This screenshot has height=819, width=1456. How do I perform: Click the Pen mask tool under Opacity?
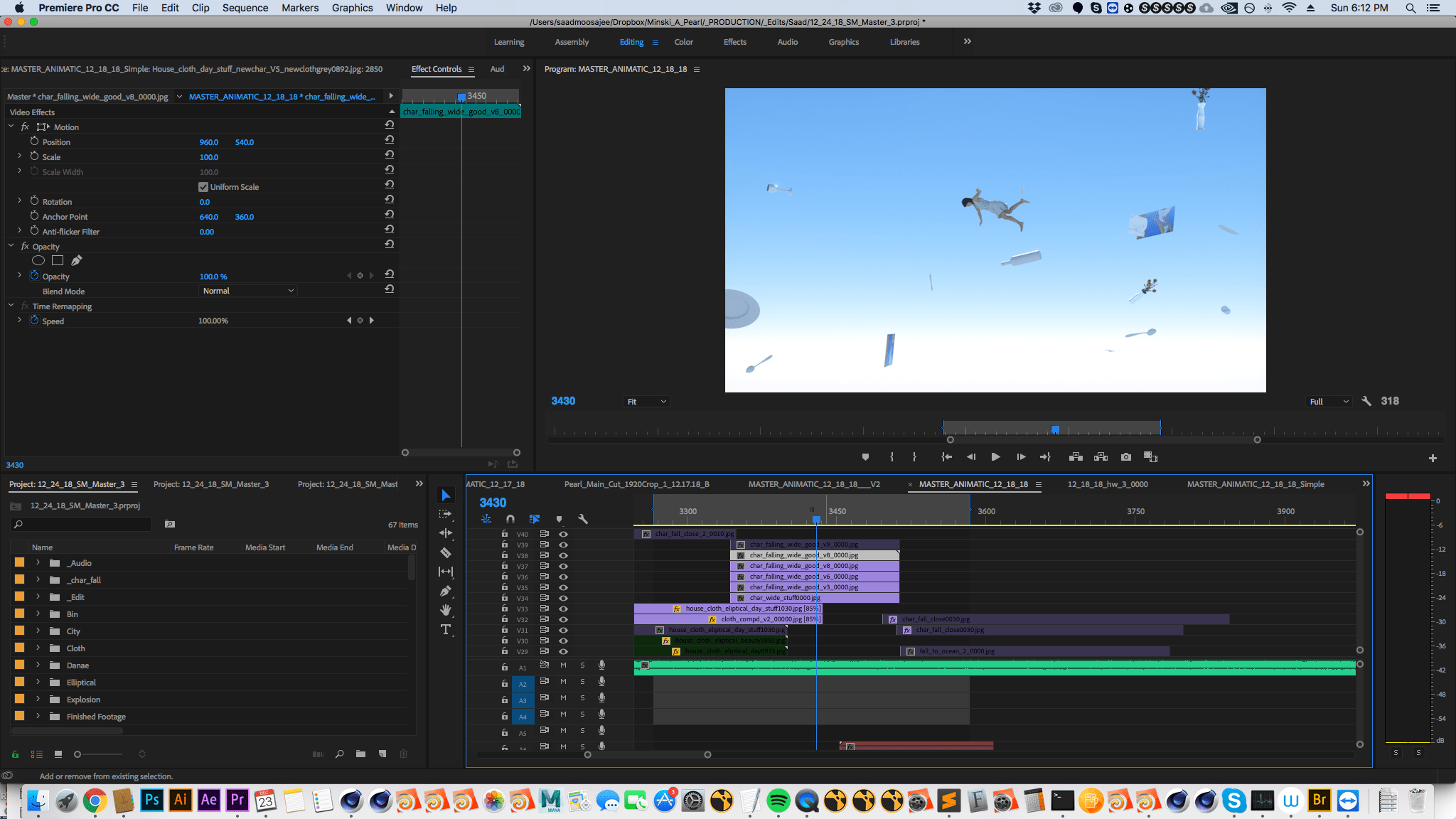77,260
